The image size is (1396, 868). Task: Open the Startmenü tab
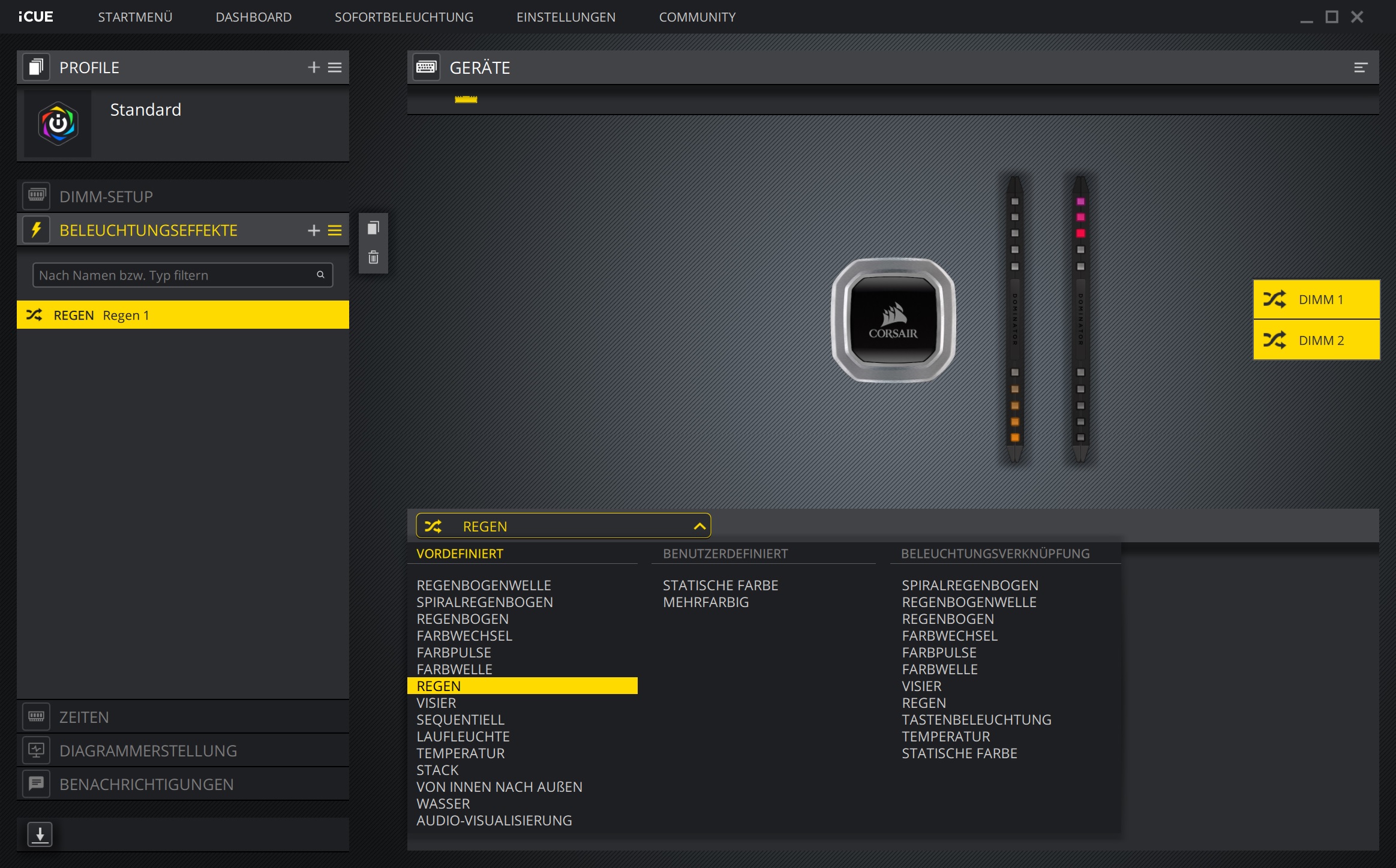point(135,17)
